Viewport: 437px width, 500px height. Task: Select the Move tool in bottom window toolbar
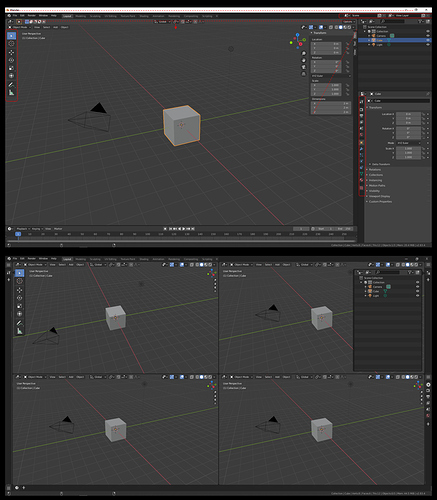tap(20, 290)
